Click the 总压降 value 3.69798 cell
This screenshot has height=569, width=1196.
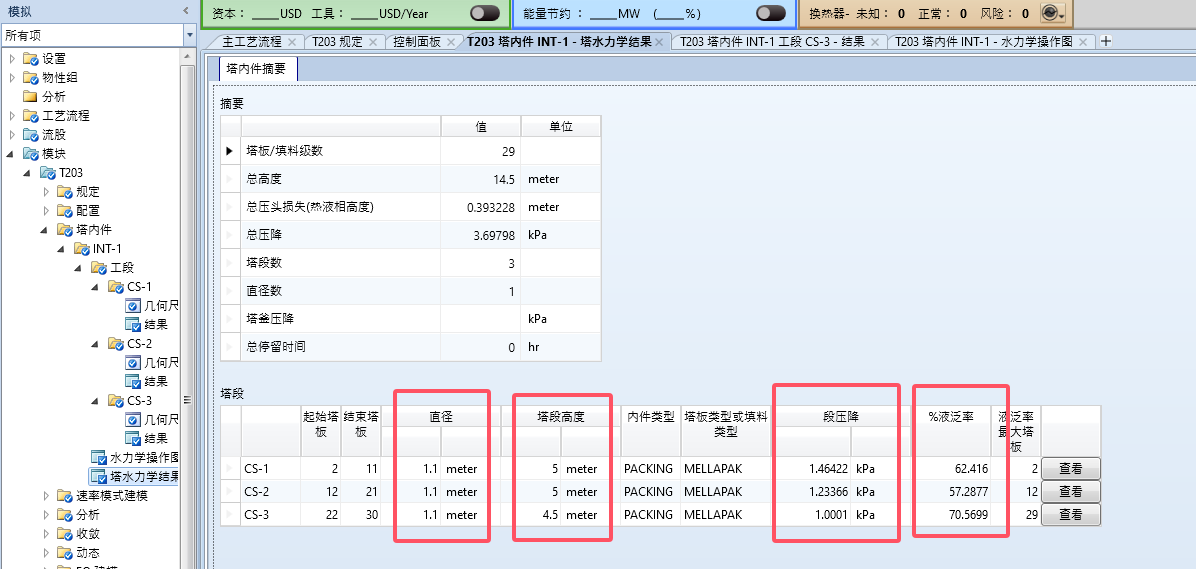tap(481, 235)
